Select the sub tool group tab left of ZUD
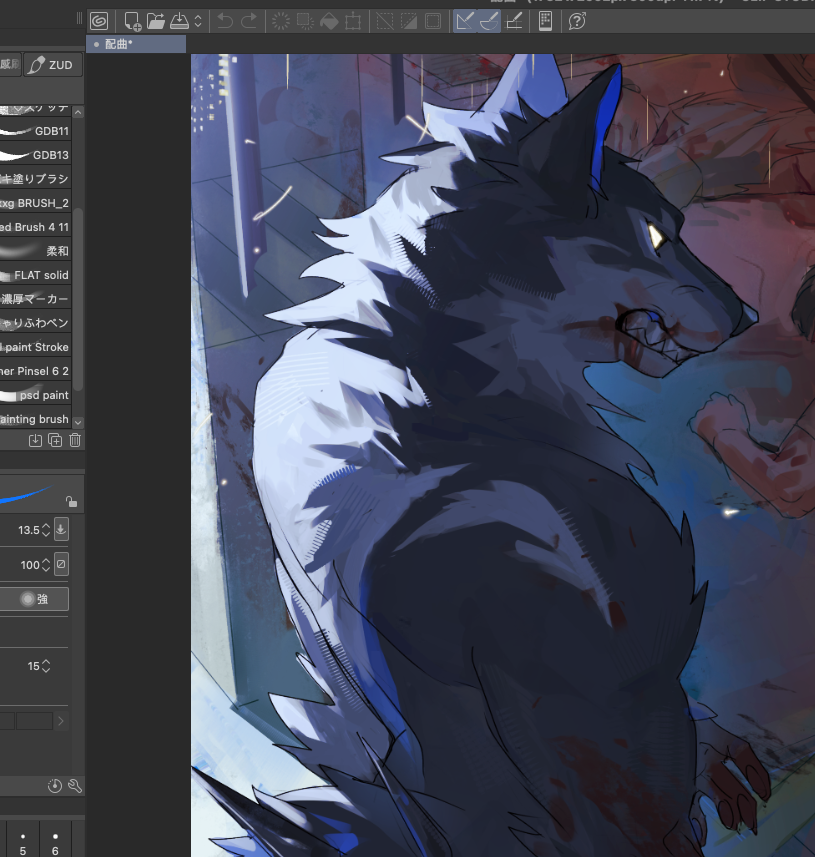The image size is (815, 857). pos(10,65)
